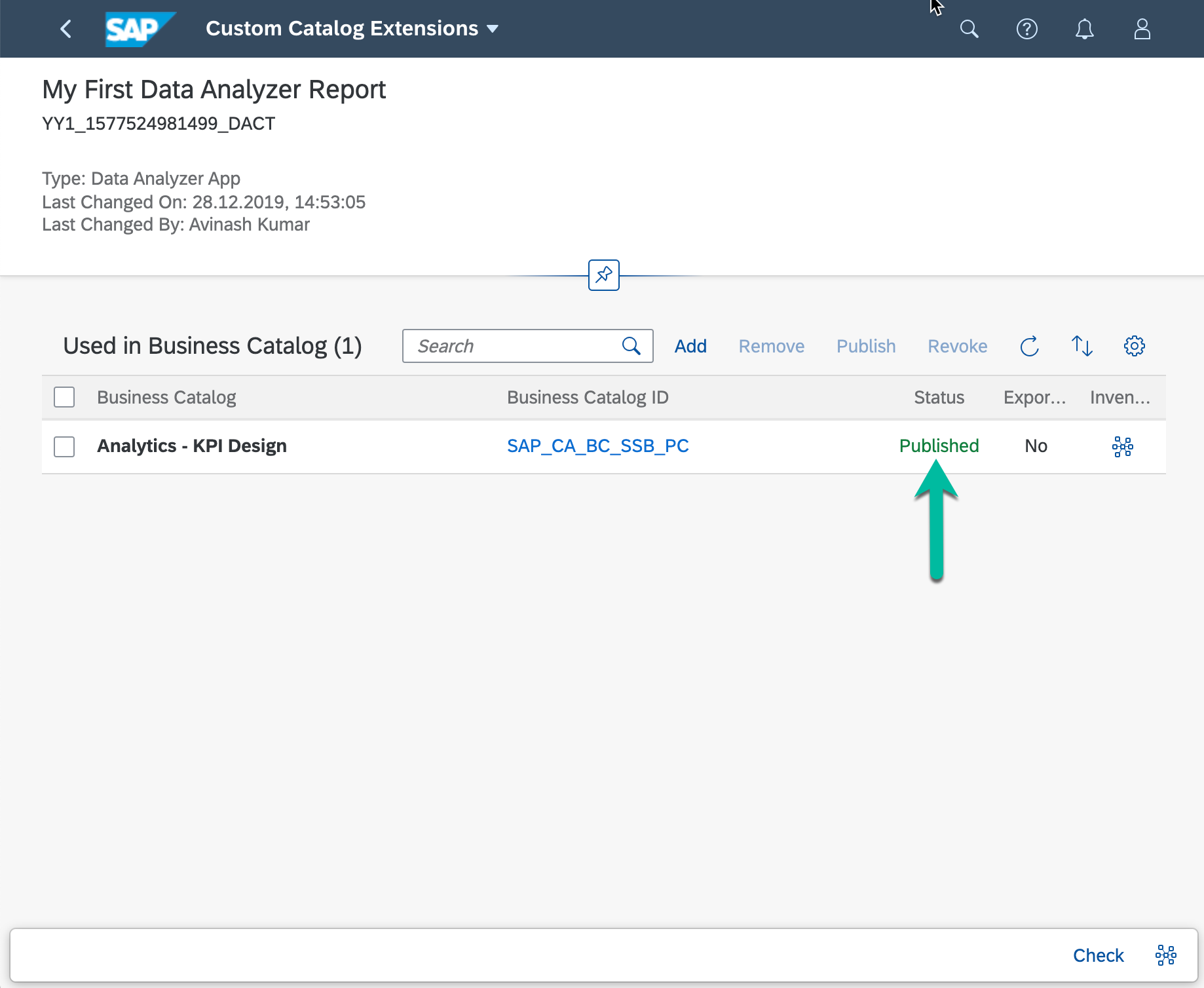Open the sort options icon
The height and width of the screenshot is (988, 1204).
[1082, 346]
